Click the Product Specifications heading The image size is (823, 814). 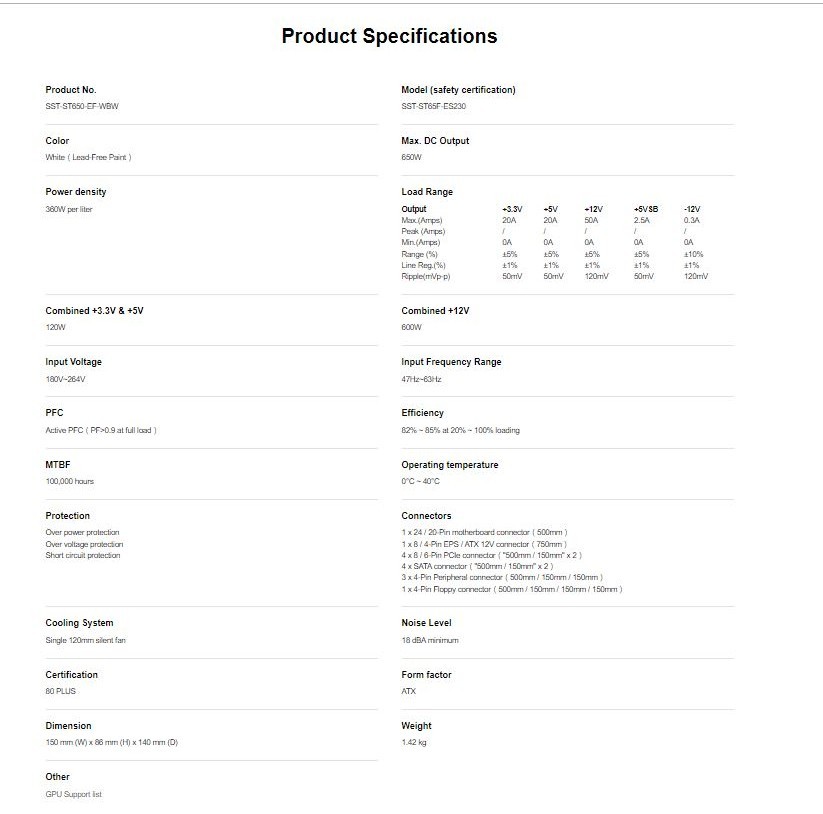(x=389, y=36)
